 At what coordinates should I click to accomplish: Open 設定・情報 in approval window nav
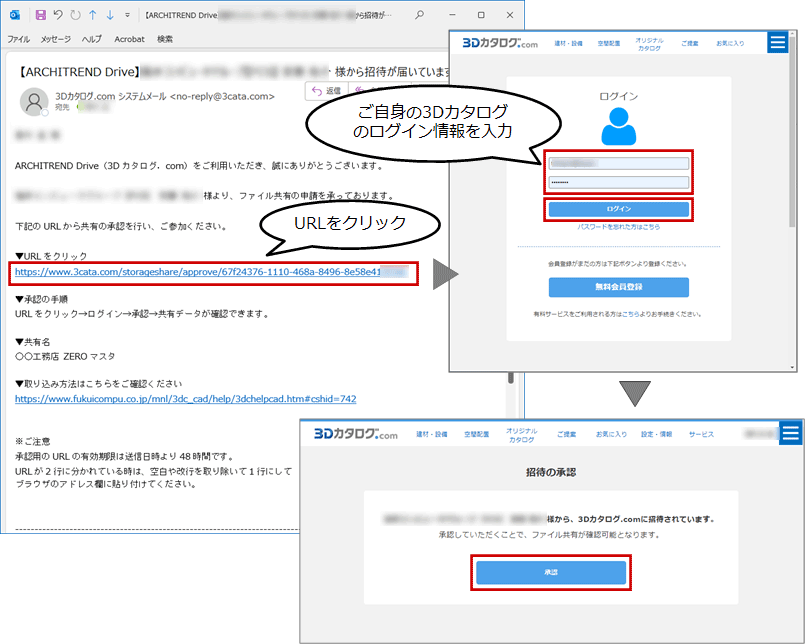(x=657, y=434)
